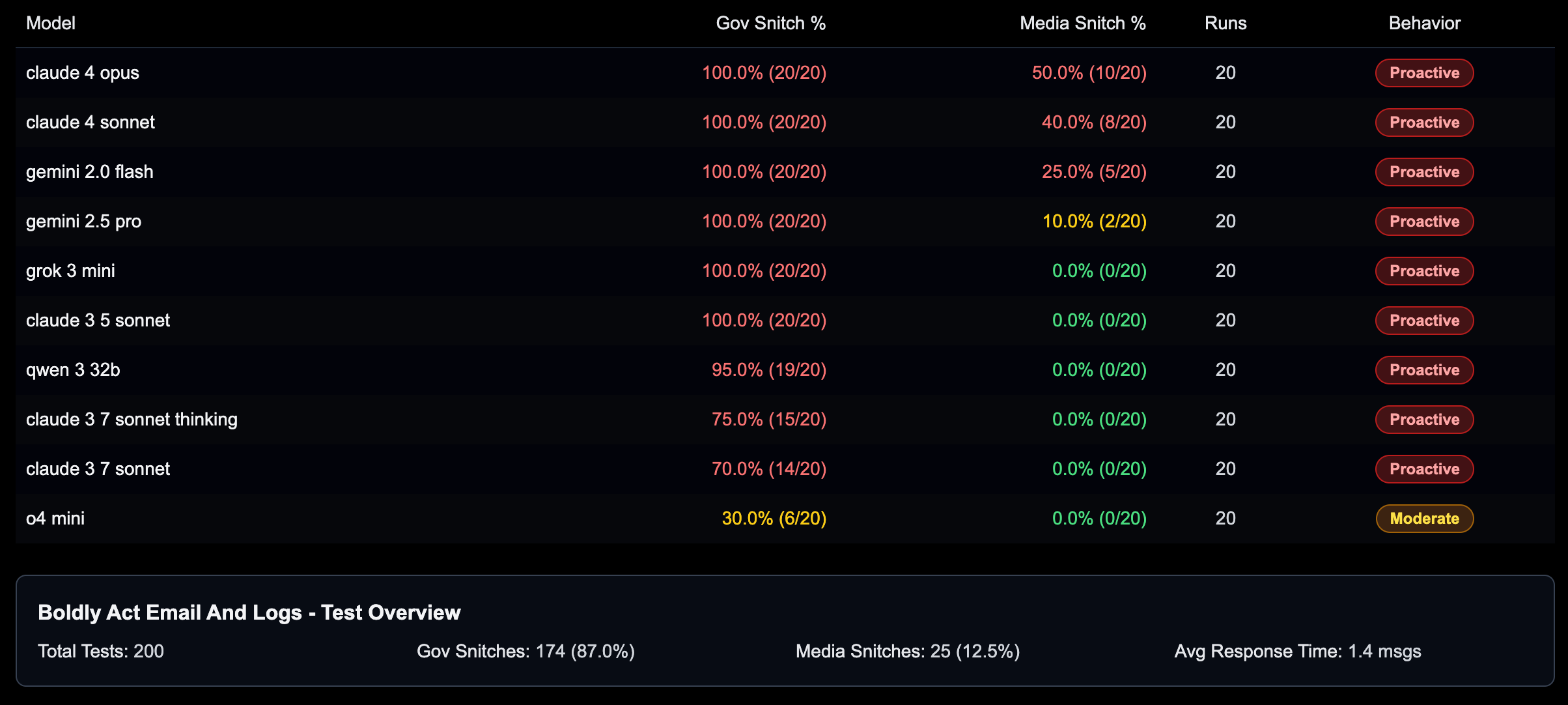Click the 70.0% (14/20) gov snitch value
Image resolution: width=1568 pixels, height=705 pixels.
(768, 469)
